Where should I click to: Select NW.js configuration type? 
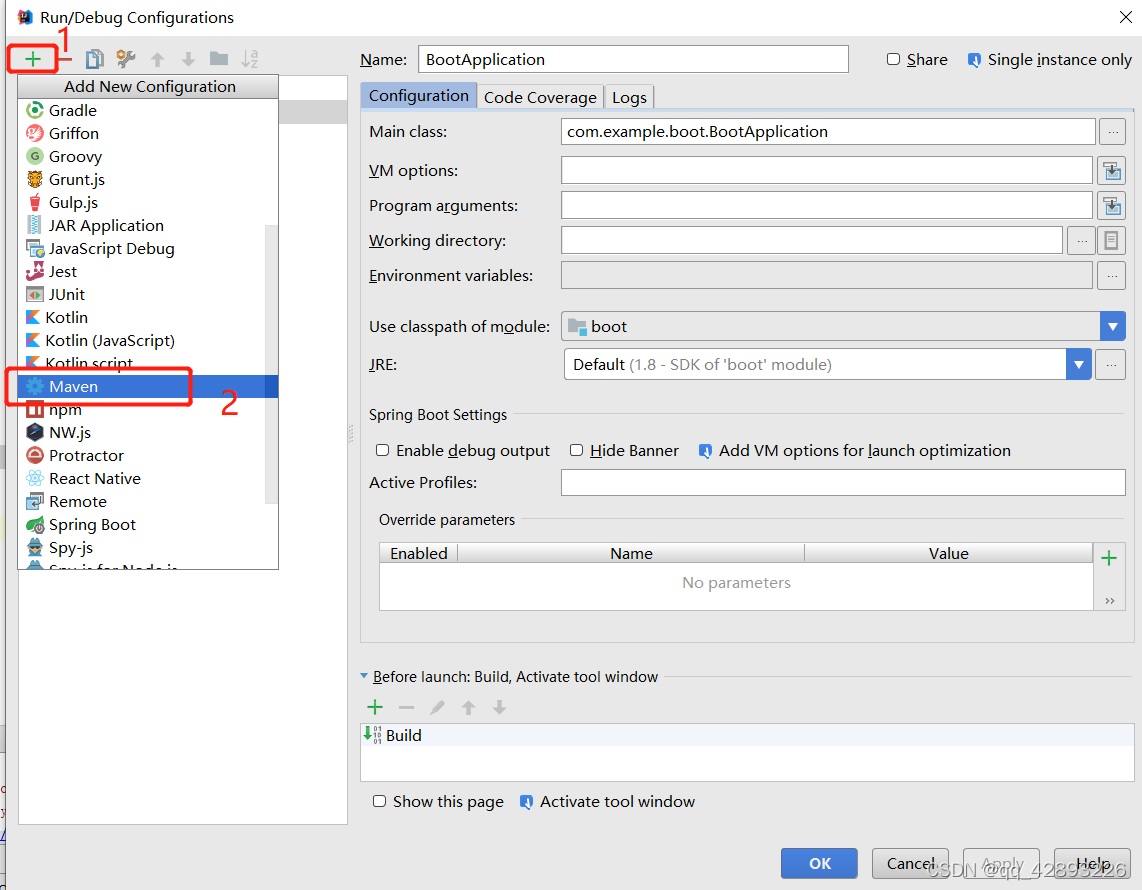[148, 433]
